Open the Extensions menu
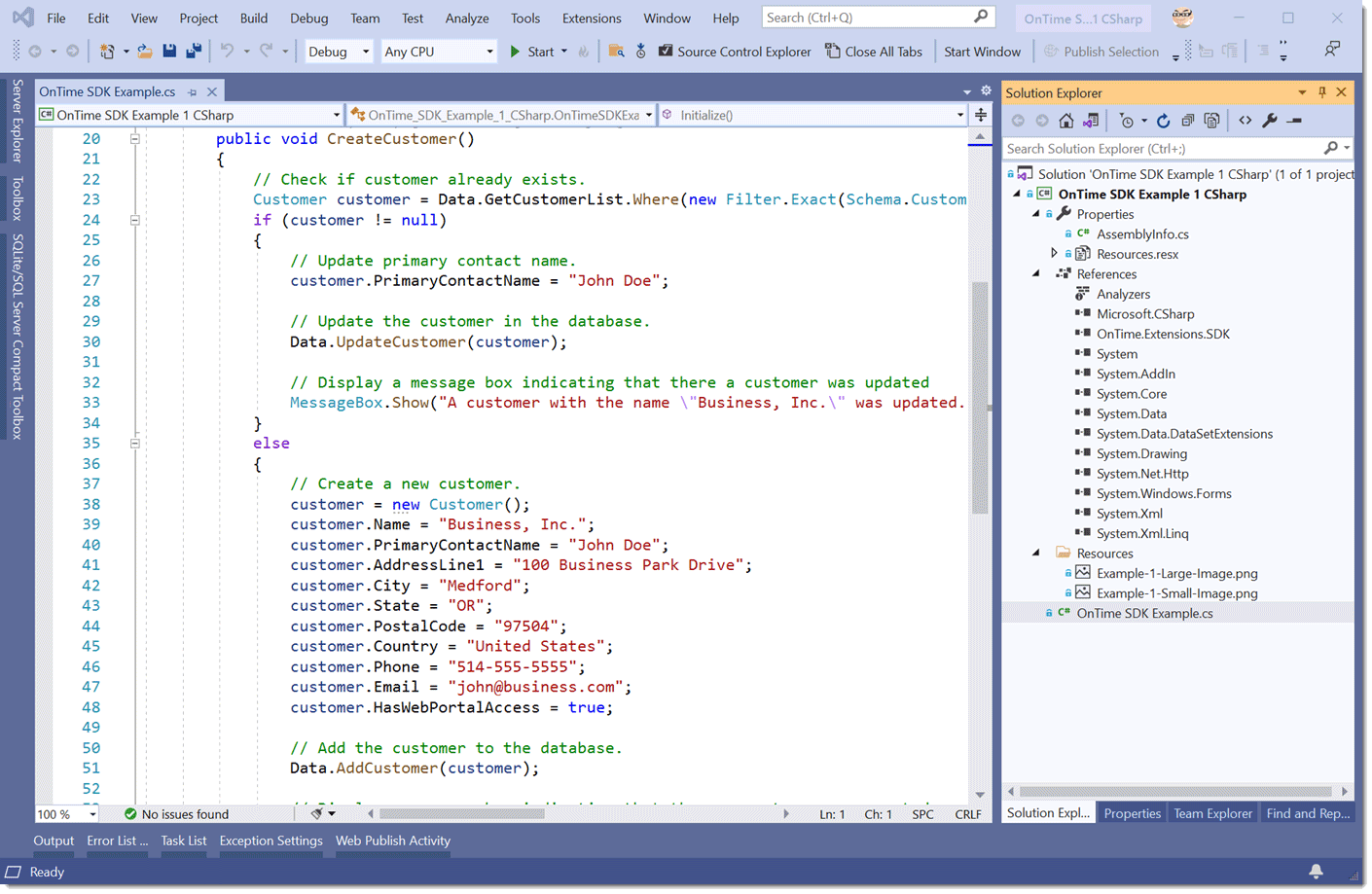Screen dimensions: 1372x894 [592, 18]
